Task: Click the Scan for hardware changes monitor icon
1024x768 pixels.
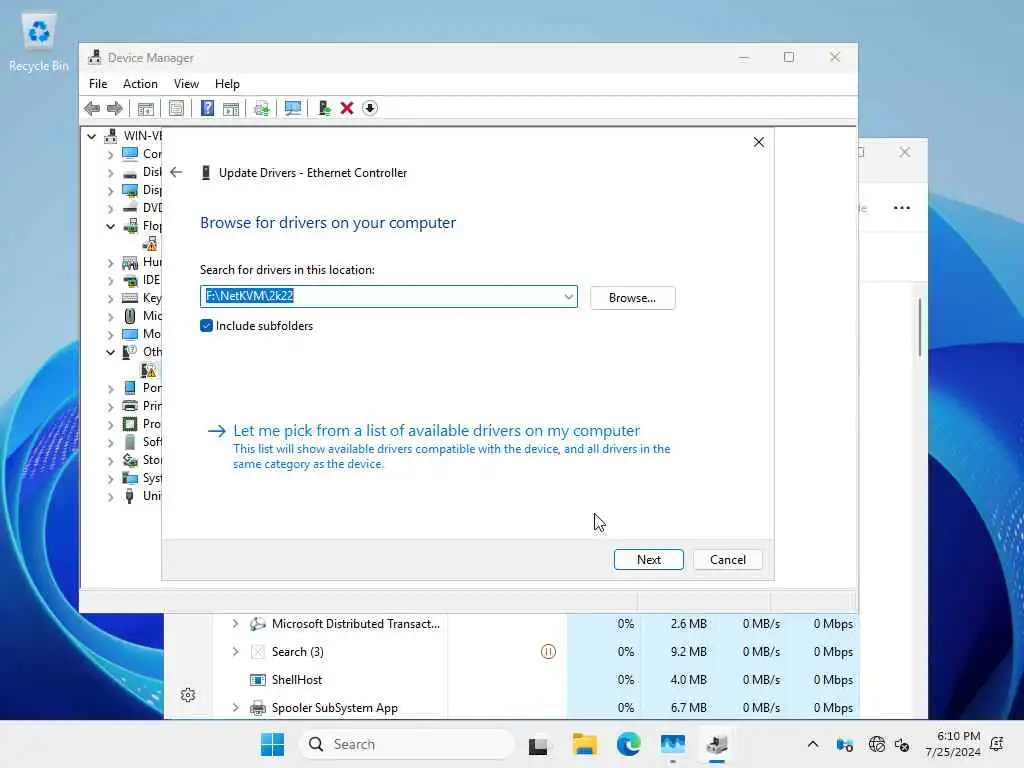Action: pos(293,108)
